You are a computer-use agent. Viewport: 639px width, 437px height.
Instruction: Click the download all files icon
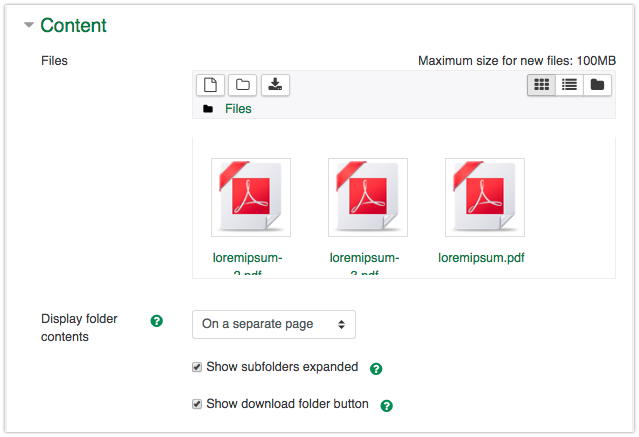[275, 85]
